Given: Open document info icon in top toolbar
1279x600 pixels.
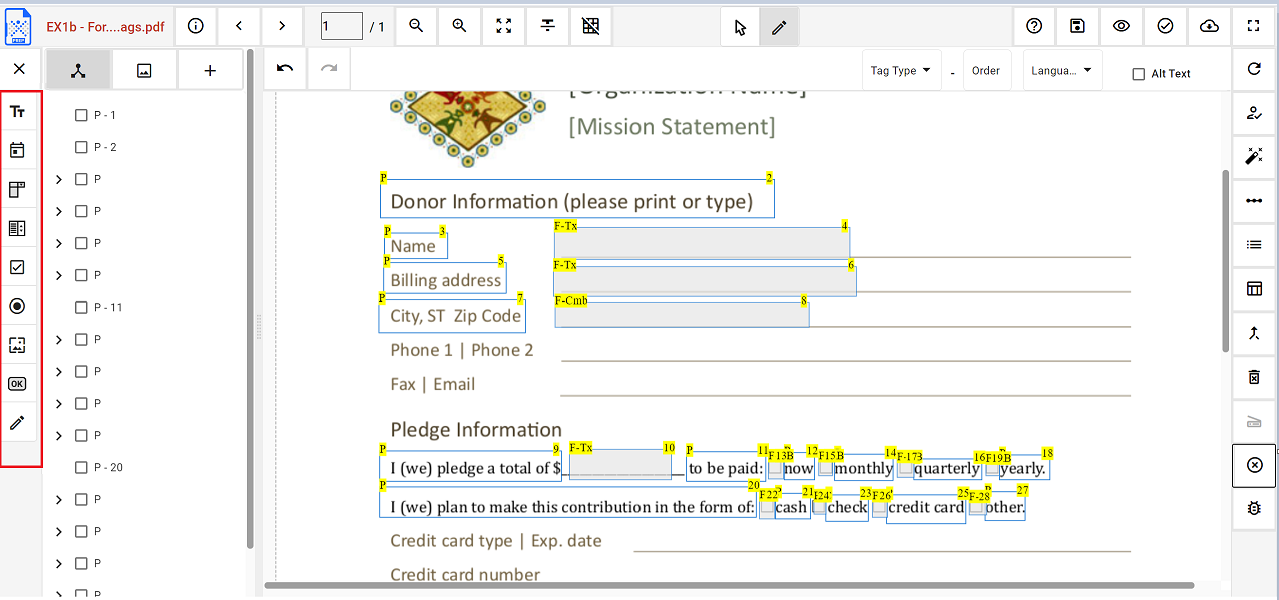Looking at the screenshot, I should pyautogui.click(x=196, y=26).
